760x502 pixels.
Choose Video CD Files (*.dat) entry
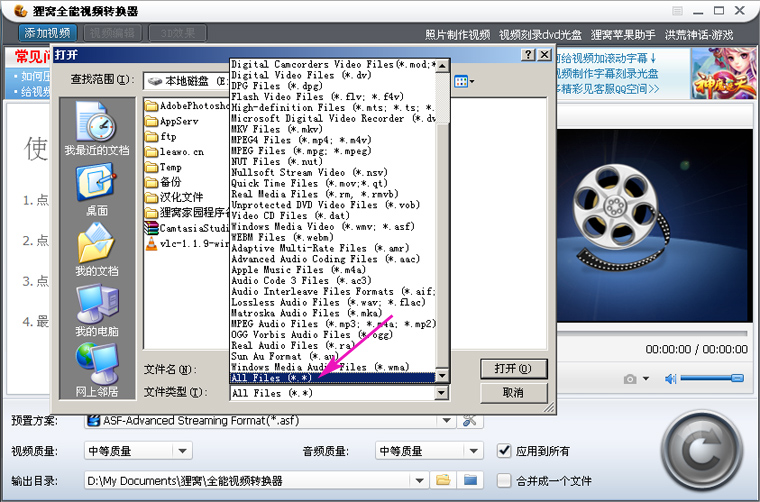[x=332, y=215]
